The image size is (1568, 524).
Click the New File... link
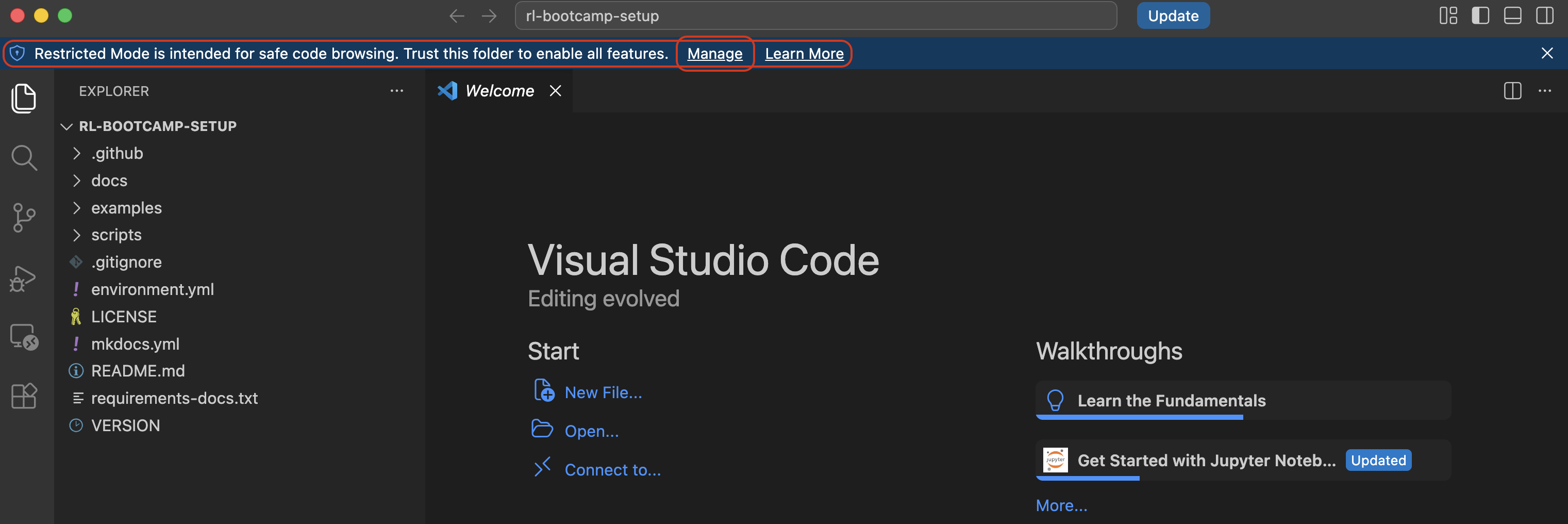603,392
